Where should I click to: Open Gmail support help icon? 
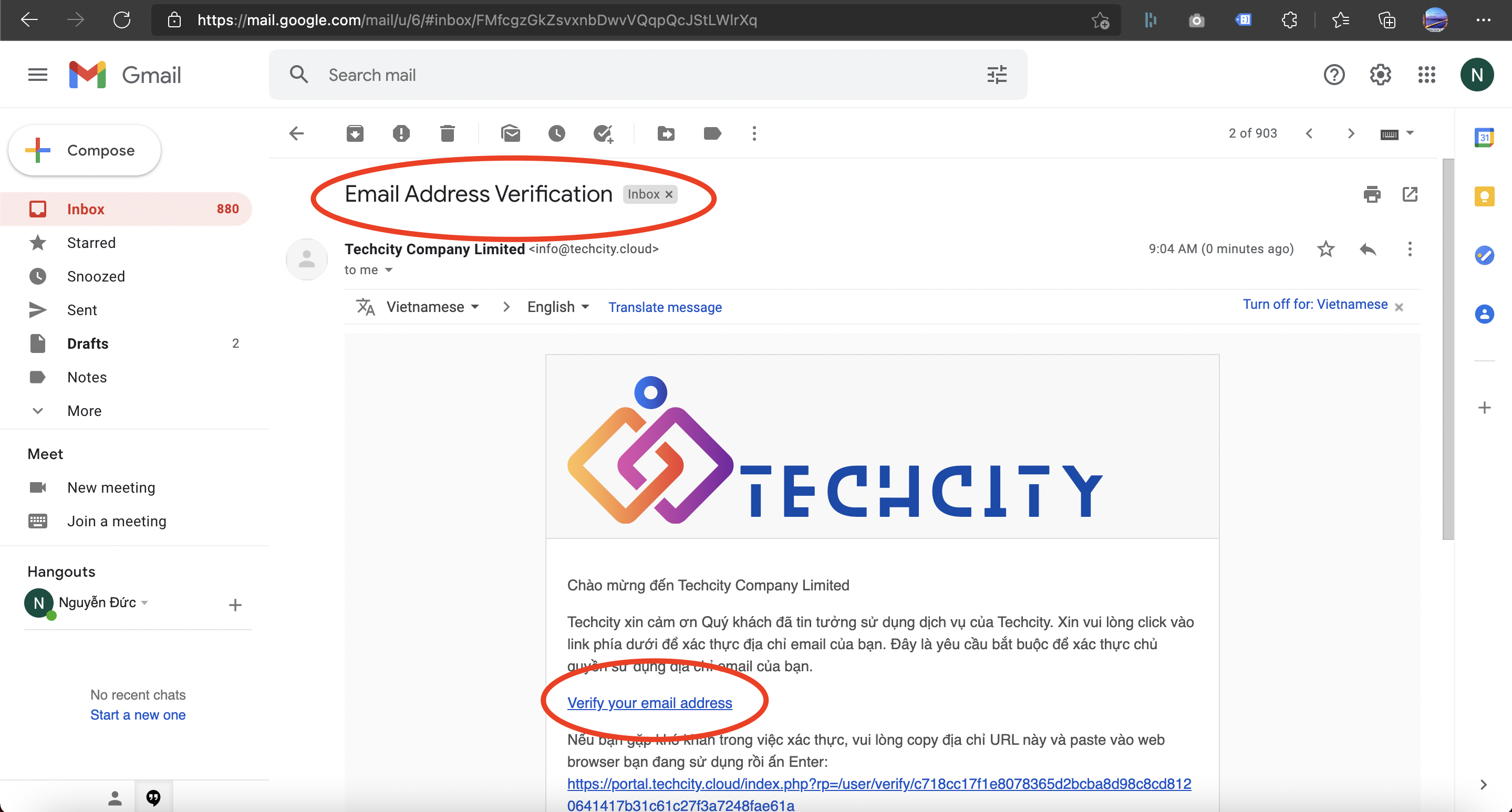pos(1333,75)
